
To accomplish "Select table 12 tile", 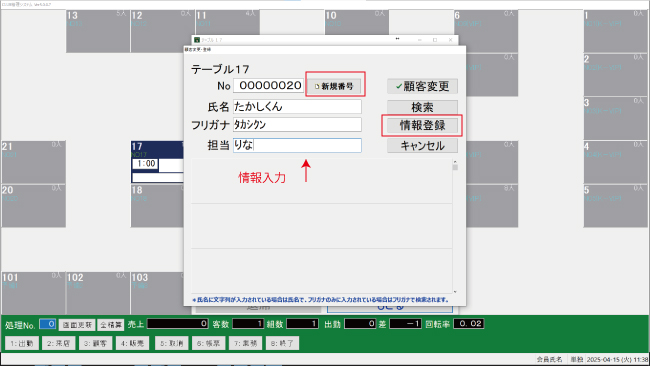I will coord(162,32).
